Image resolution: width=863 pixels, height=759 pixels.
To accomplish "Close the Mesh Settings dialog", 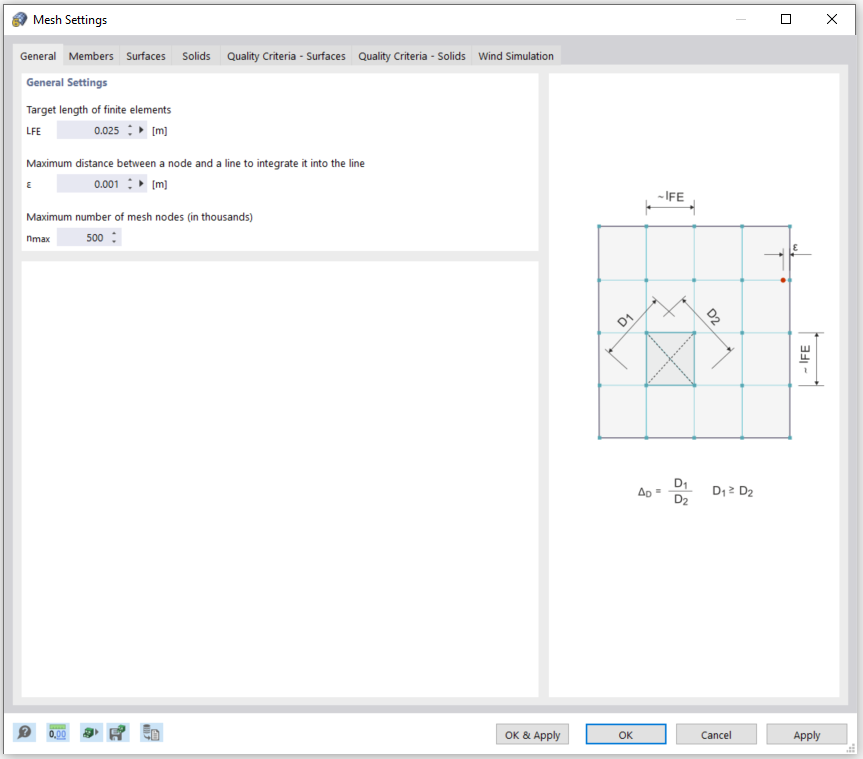I will pyautogui.click(x=832, y=19).
